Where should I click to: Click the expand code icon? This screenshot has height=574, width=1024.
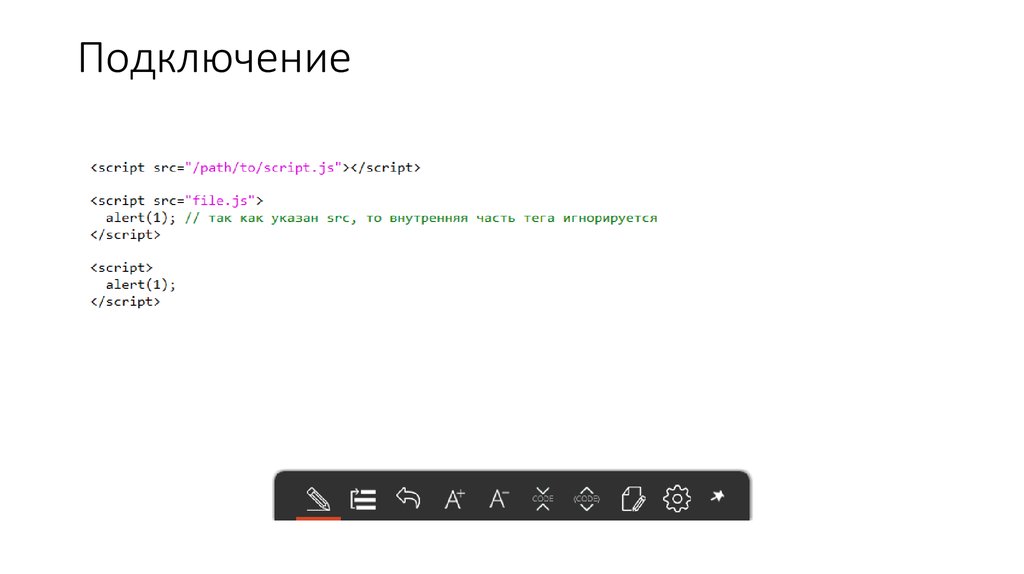[x=586, y=499]
